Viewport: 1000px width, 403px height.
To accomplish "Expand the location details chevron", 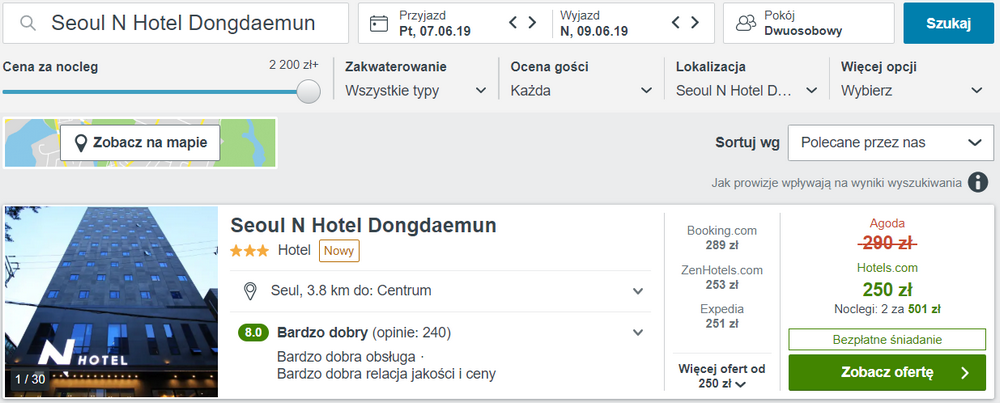I will [638, 291].
